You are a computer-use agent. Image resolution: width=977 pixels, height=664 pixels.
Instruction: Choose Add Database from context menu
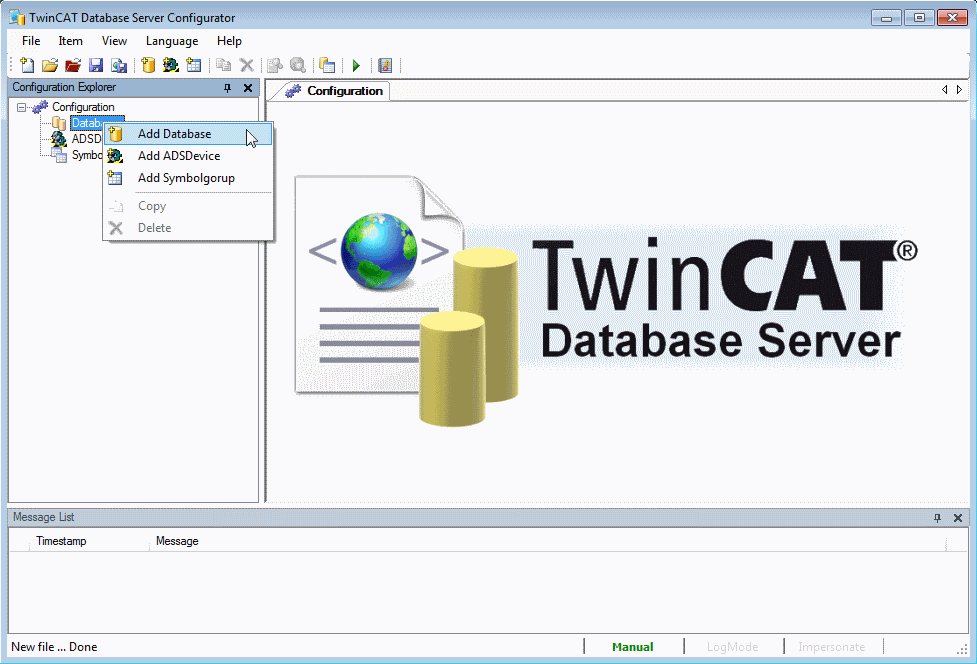pyautogui.click(x=188, y=134)
